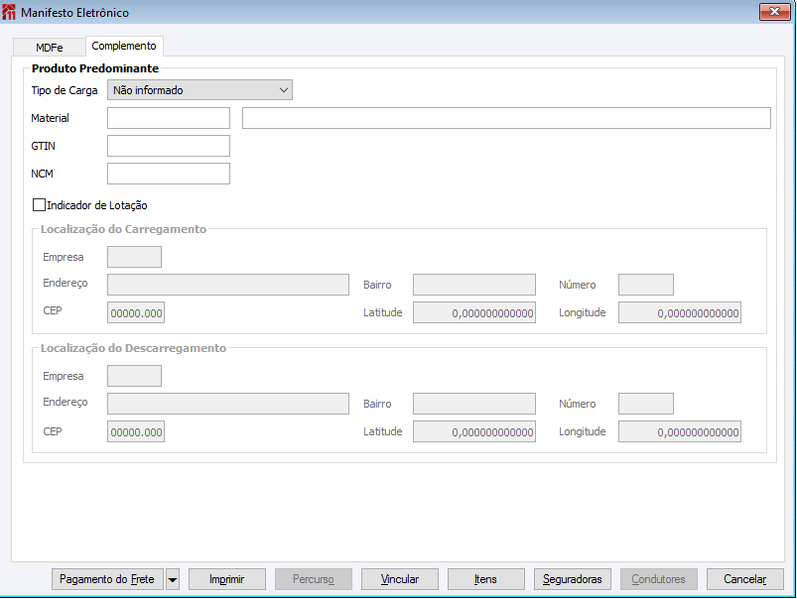Image resolution: width=797 pixels, height=599 pixels.
Task: Click the Material code input field
Action: click(168, 118)
